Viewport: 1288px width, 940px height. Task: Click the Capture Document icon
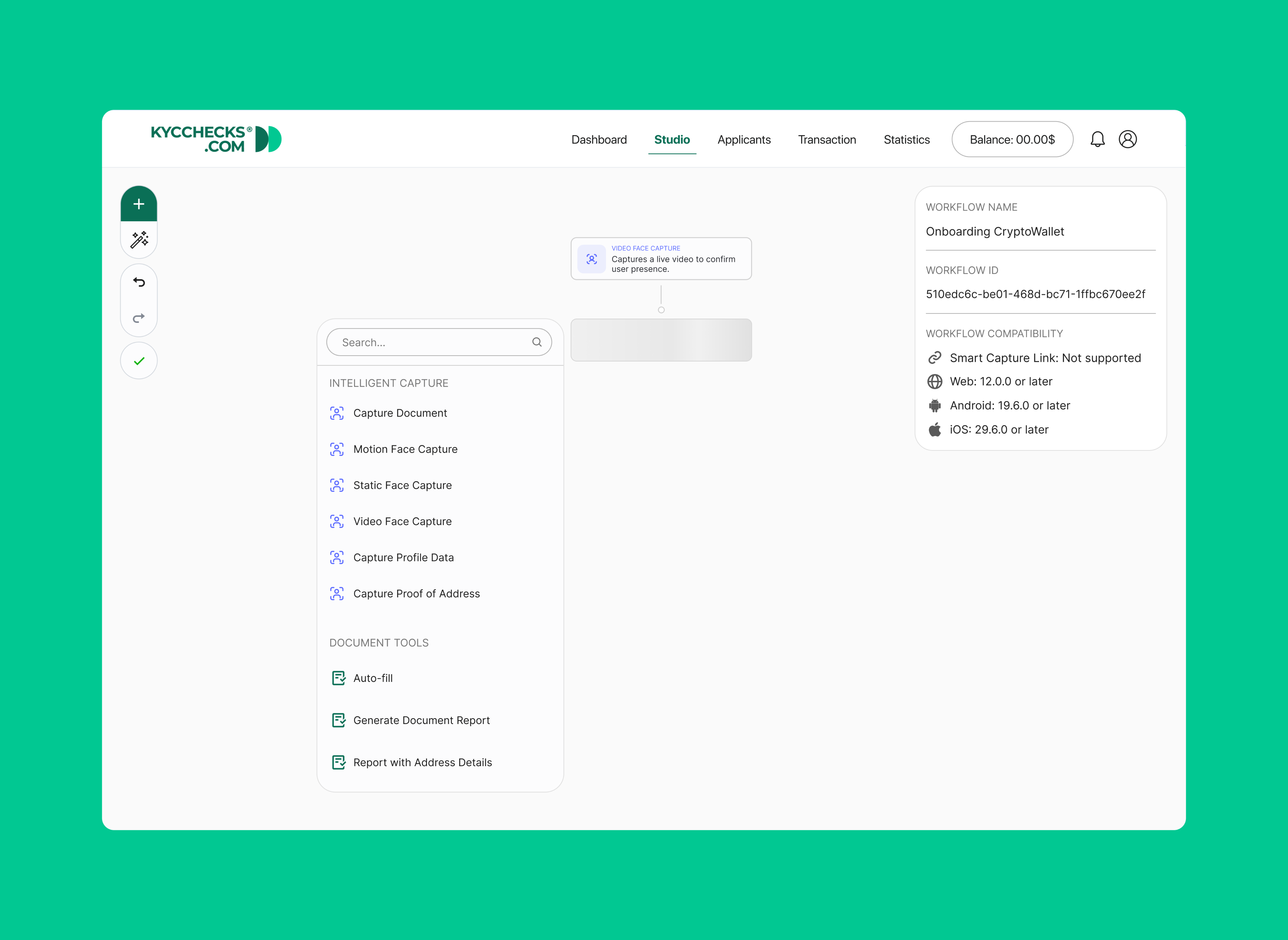tap(337, 413)
